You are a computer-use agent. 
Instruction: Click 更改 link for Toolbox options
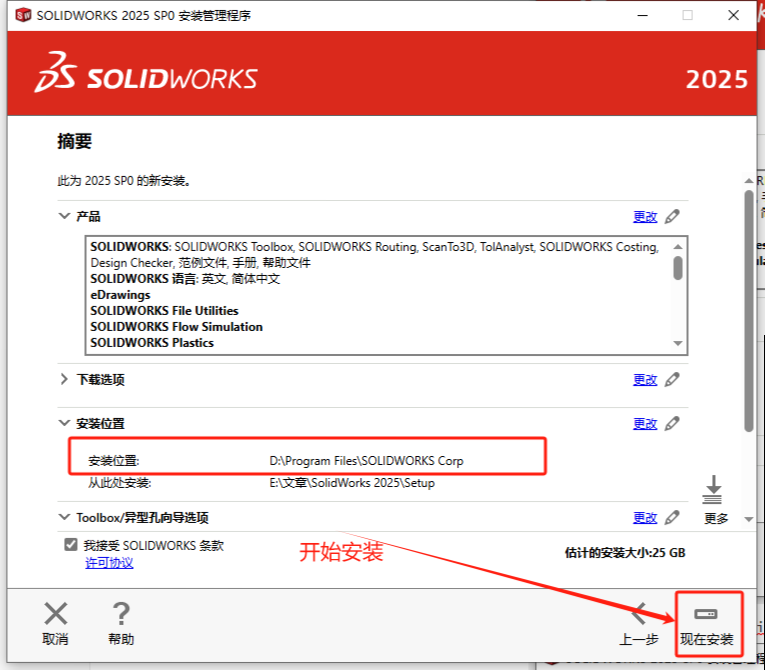point(645,518)
